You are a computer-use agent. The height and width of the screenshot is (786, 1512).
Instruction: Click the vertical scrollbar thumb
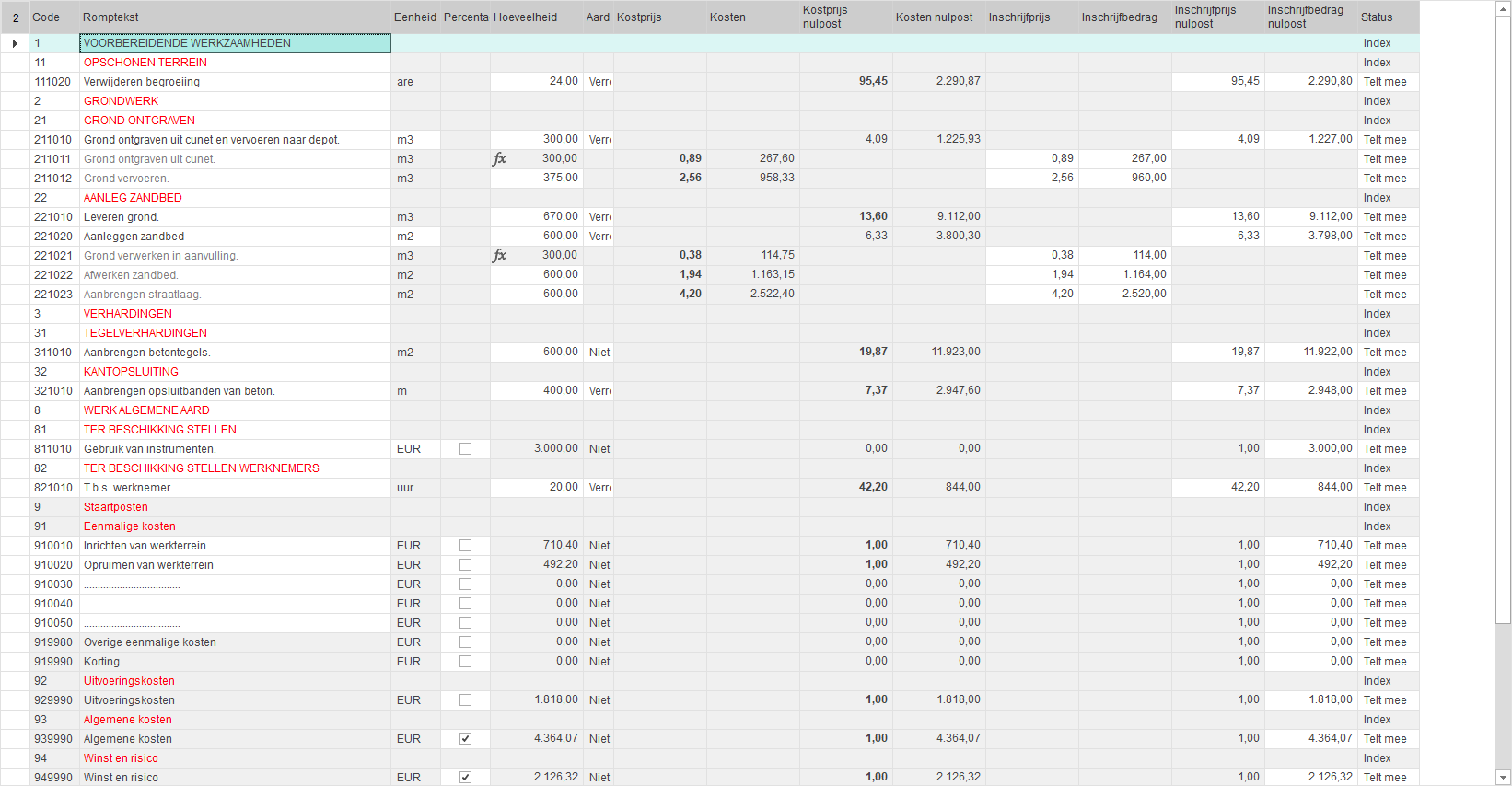click(1503, 319)
